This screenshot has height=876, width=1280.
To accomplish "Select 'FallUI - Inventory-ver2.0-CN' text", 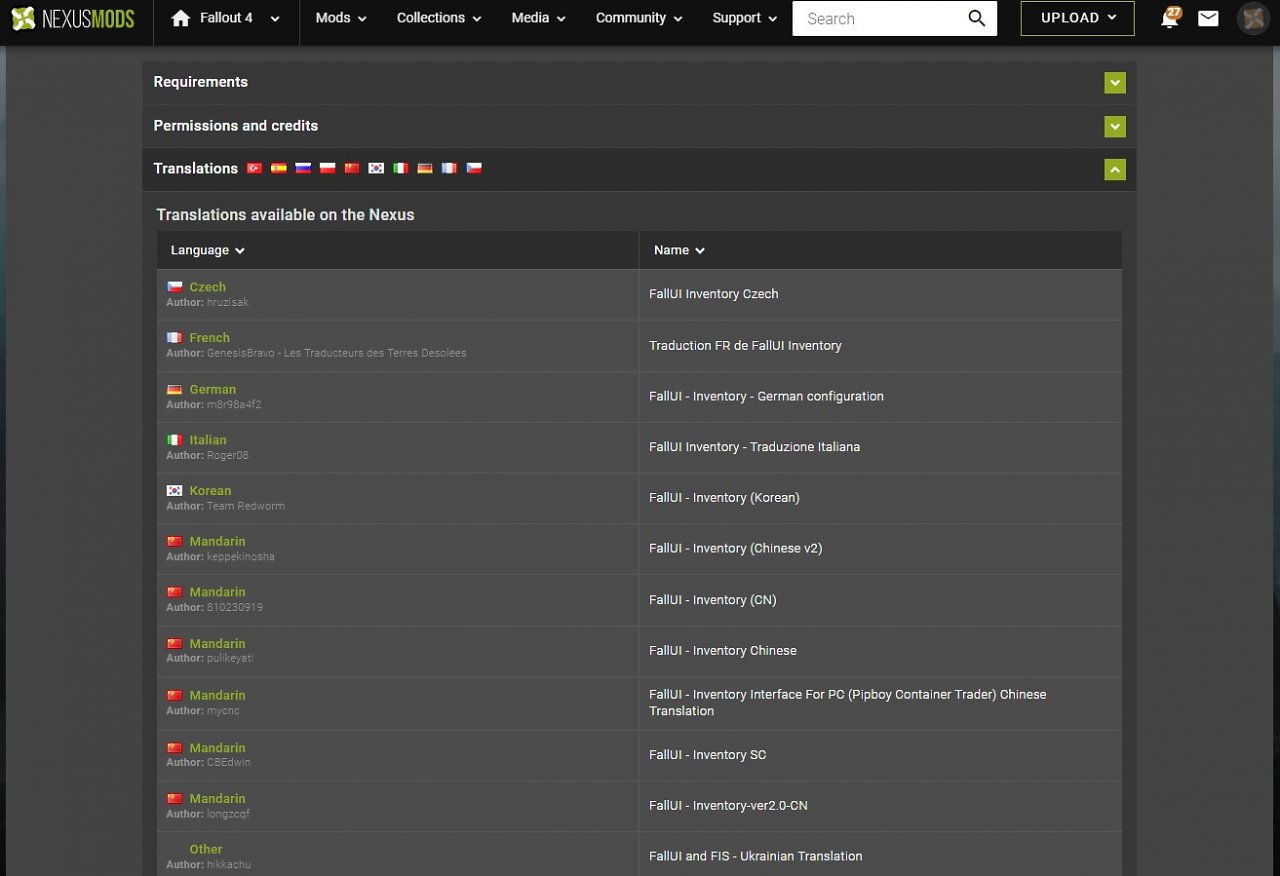I will click(728, 806).
